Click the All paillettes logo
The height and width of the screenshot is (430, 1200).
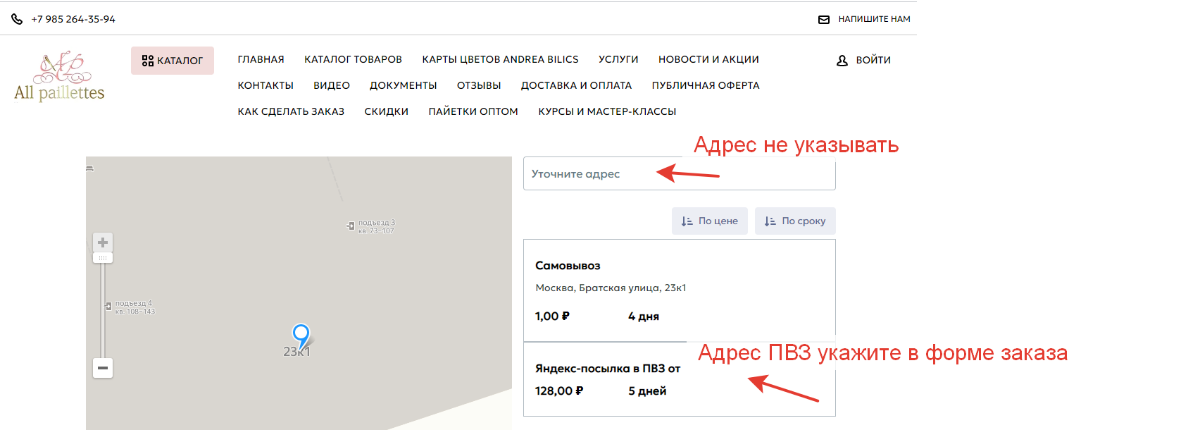click(x=59, y=77)
